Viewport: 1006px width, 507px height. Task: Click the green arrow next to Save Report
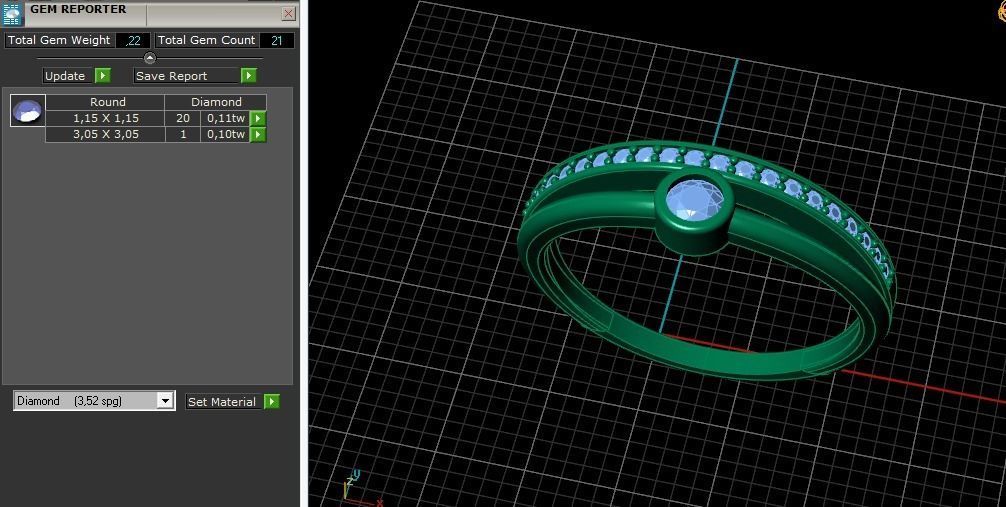coord(249,76)
